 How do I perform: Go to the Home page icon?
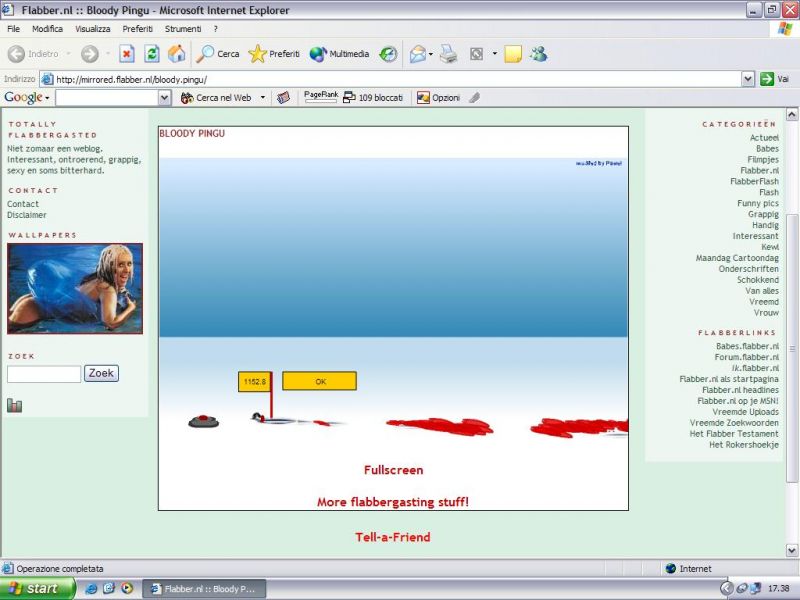(177, 54)
